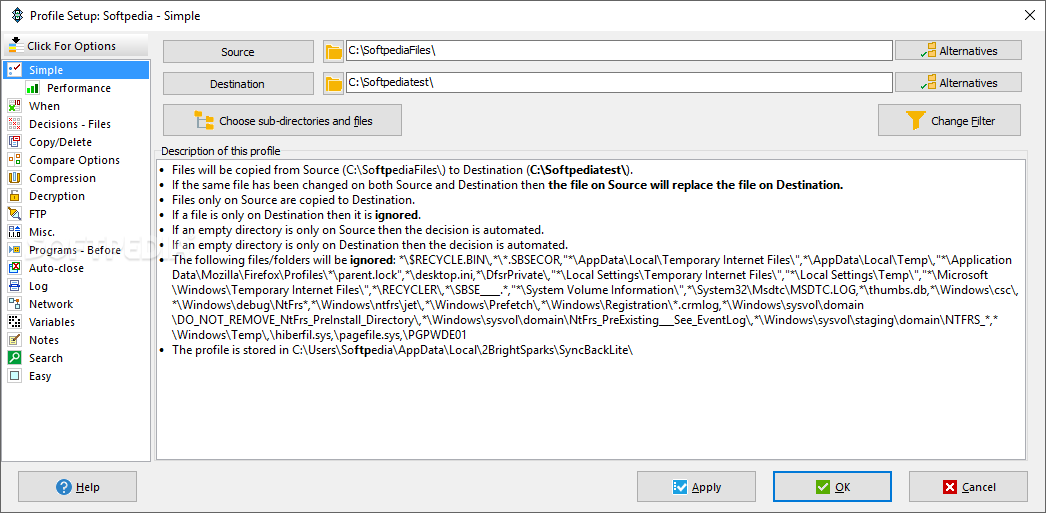Click Choose sub-directories and files
The image size is (1046, 513).
(x=282, y=121)
